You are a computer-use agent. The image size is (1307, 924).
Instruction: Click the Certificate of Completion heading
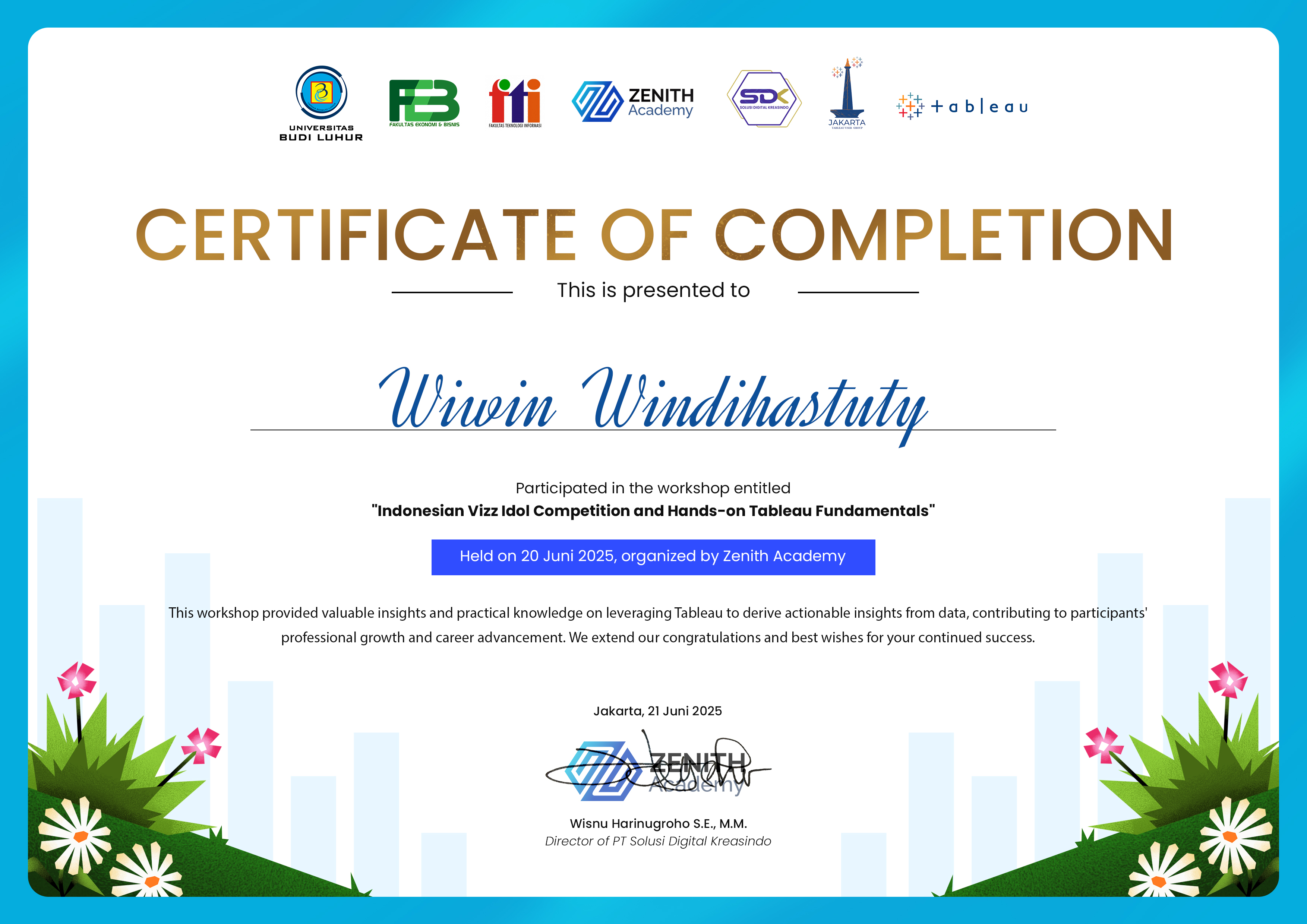coord(654,235)
